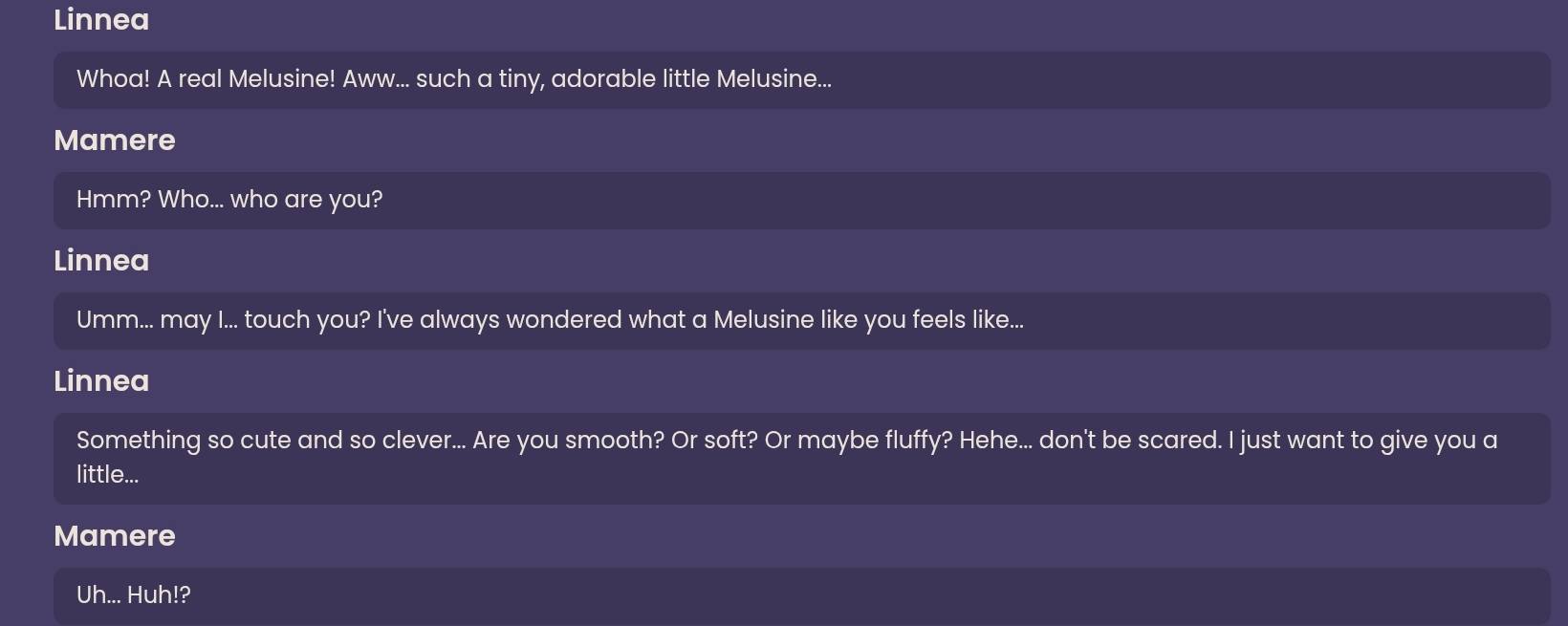Click the word "scared." in the dialogue
This screenshot has width=1568, height=626.
click(x=1180, y=441)
